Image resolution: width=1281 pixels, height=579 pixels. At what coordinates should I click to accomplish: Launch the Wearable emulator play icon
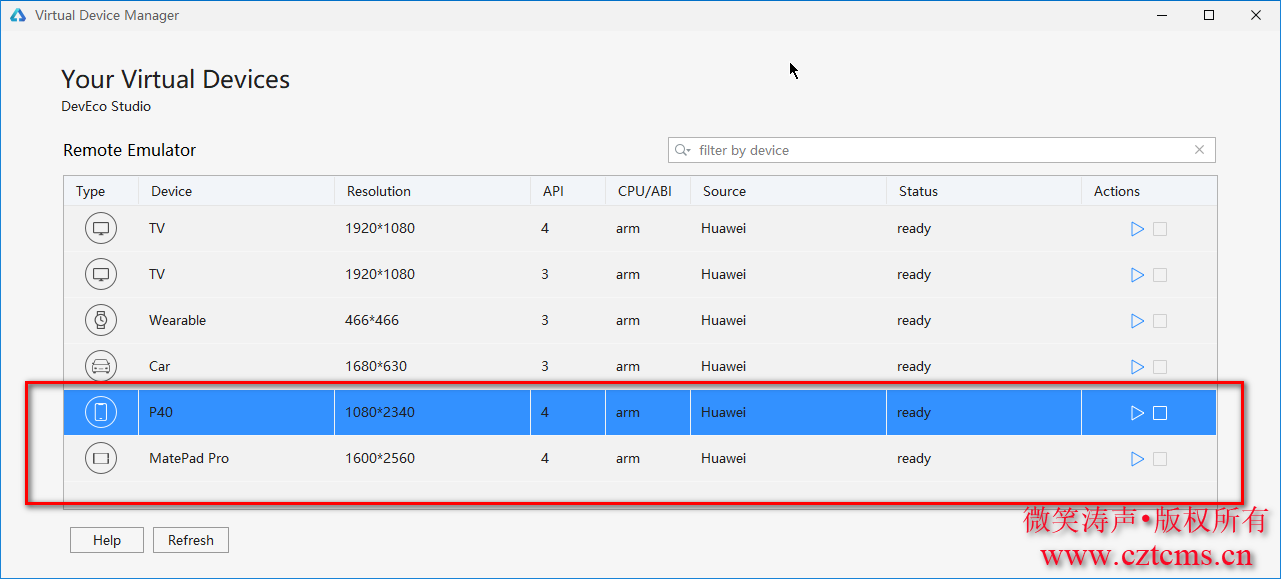pos(1137,321)
